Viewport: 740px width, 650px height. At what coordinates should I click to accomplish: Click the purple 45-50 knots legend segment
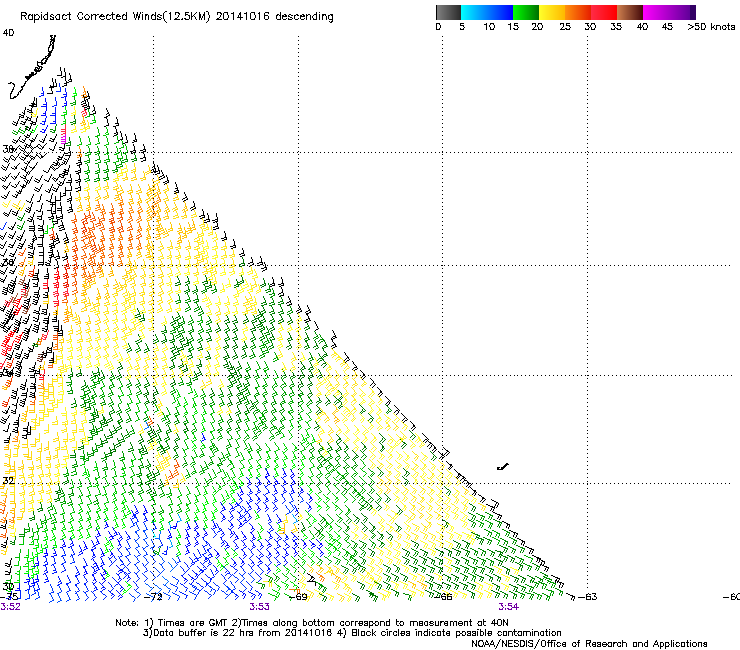tap(682, 12)
